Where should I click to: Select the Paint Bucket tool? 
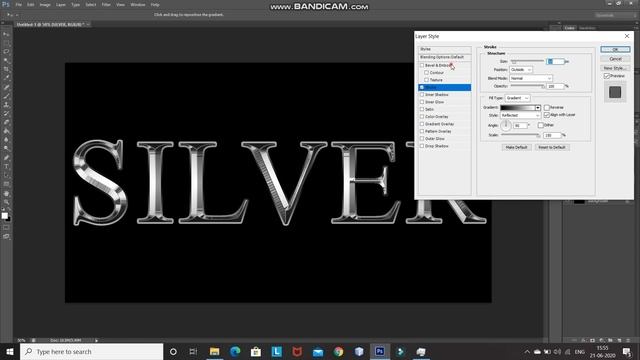pos(6,131)
